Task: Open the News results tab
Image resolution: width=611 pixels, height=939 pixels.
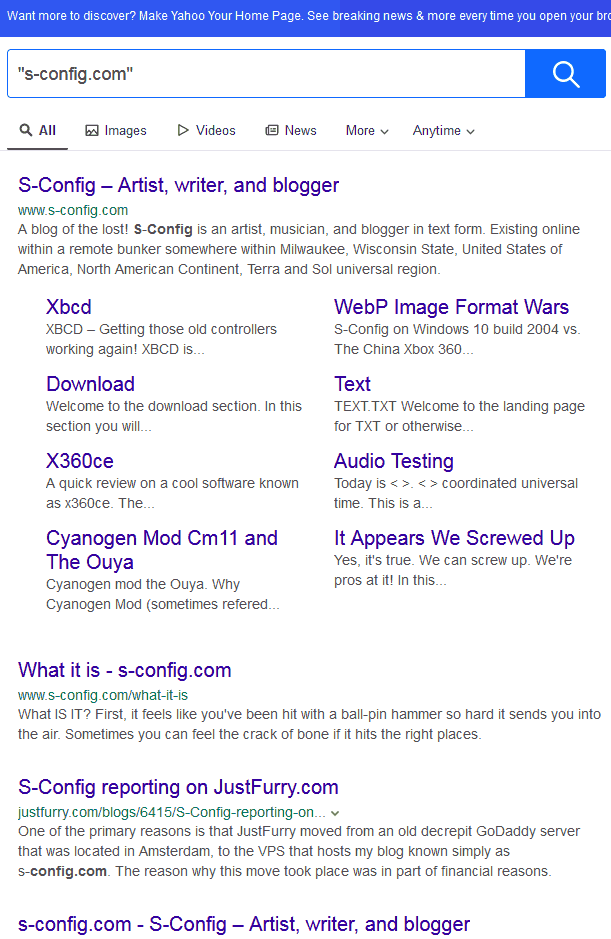Action: coord(291,131)
